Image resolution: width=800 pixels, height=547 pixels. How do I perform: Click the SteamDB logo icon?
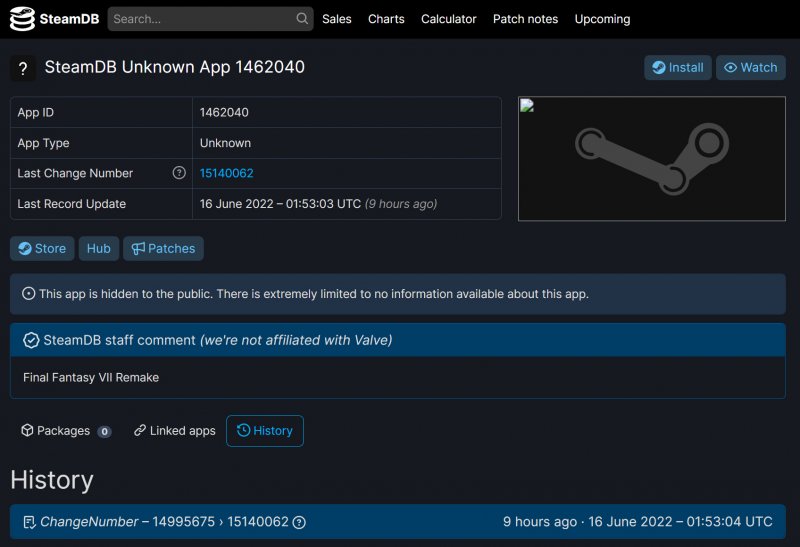[22, 19]
